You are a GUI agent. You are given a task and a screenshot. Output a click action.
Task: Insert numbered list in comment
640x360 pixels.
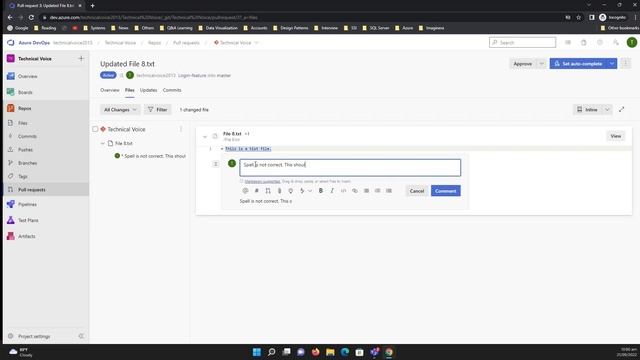point(378,191)
